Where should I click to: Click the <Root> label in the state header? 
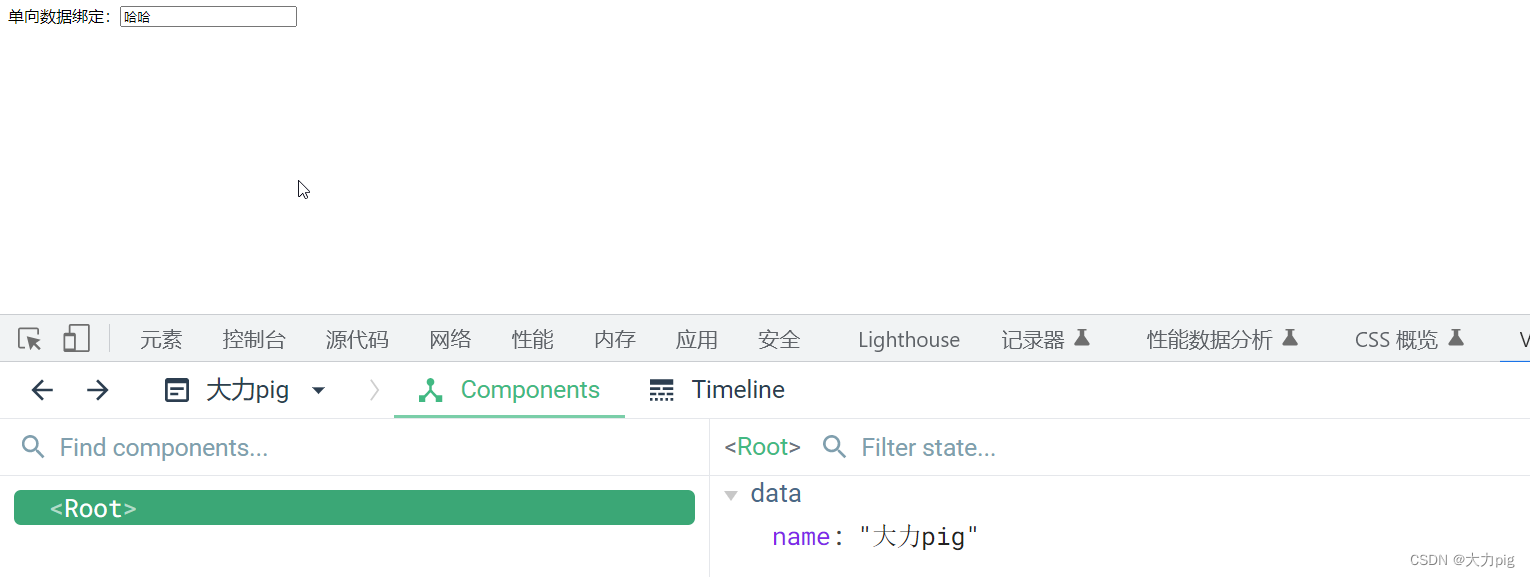click(761, 447)
